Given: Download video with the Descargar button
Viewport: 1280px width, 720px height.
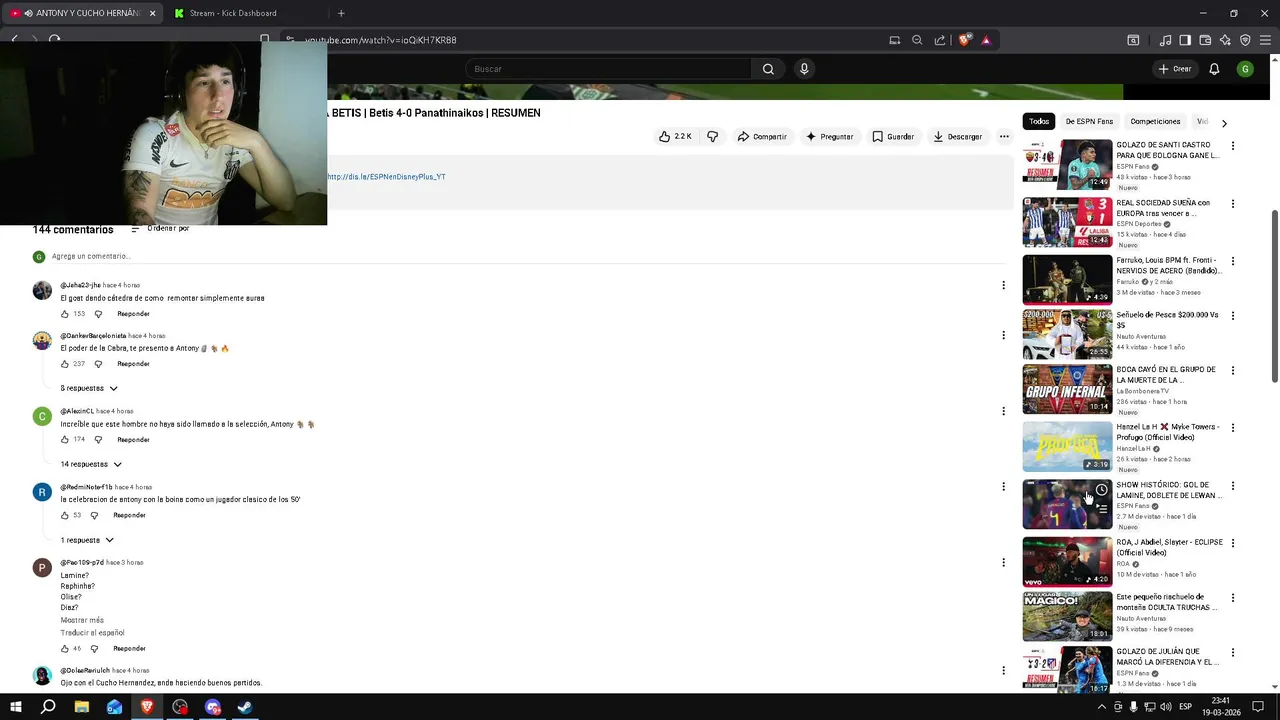Looking at the screenshot, I should pyautogui.click(x=958, y=136).
